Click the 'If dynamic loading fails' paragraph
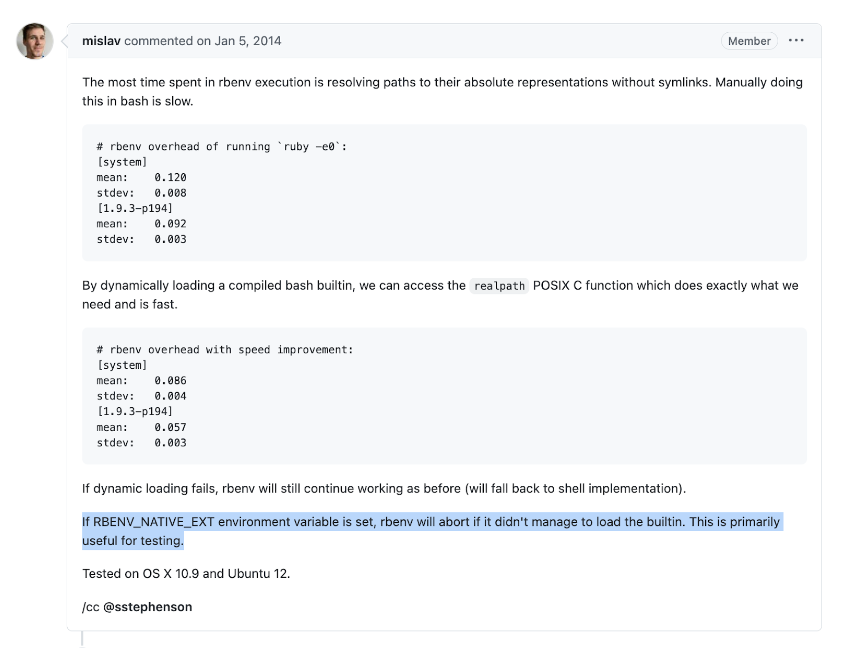This screenshot has width=844, height=666. [384, 488]
